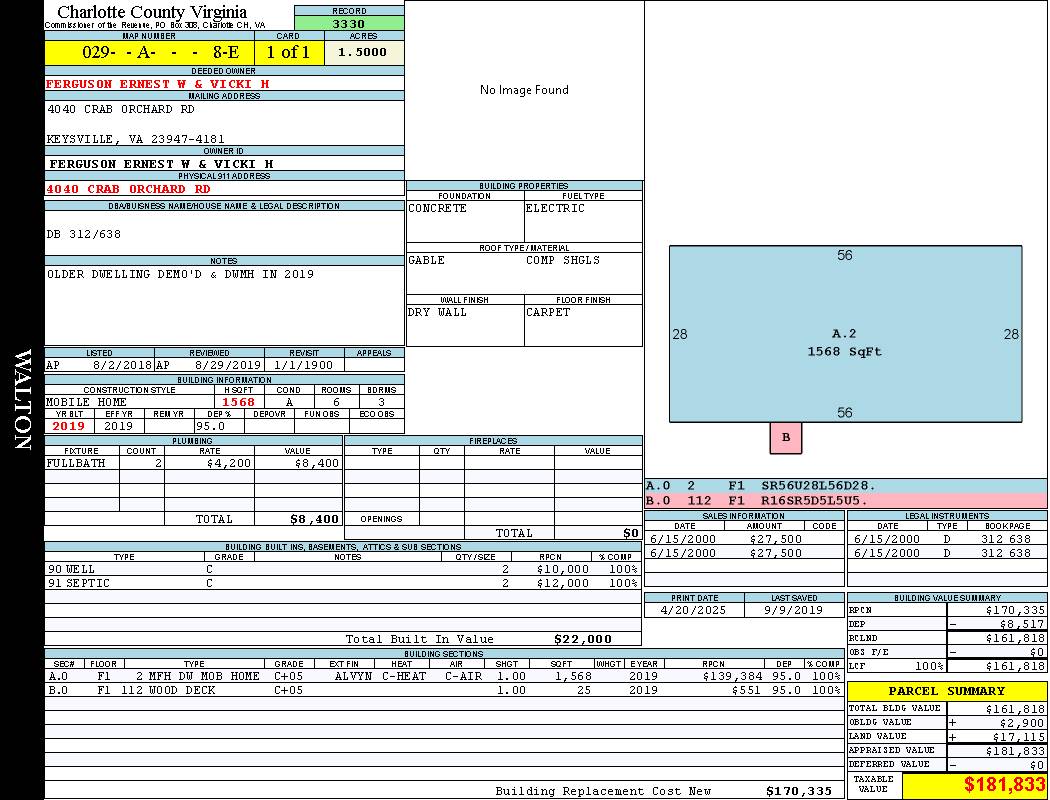Image resolution: width=1050 pixels, height=800 pixels.
Task: Click the 'No Image Found' photo placeholder
Action: pos(524,90)
